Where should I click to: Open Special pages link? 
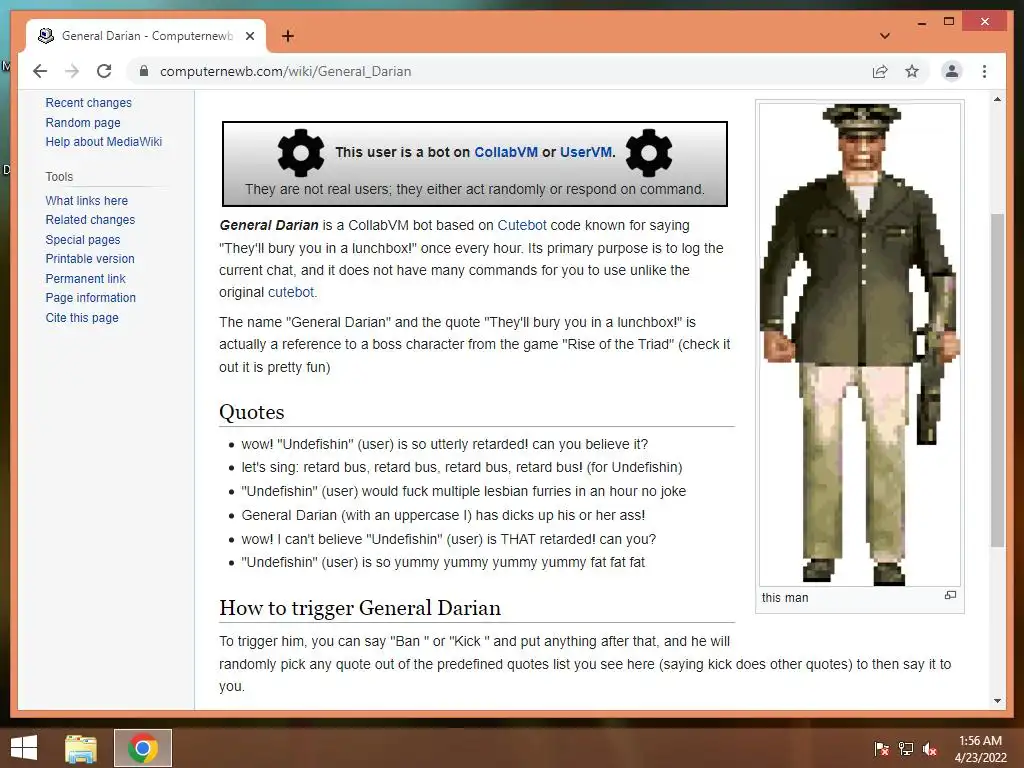point(82,240)
